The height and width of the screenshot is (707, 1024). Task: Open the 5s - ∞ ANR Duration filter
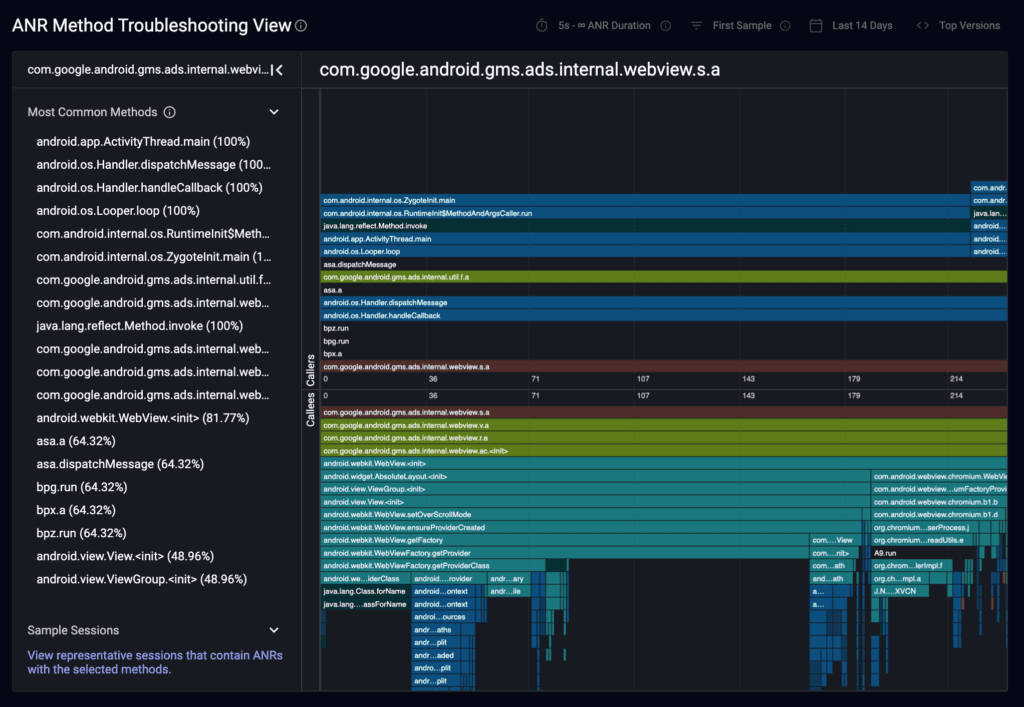(604, 26)
